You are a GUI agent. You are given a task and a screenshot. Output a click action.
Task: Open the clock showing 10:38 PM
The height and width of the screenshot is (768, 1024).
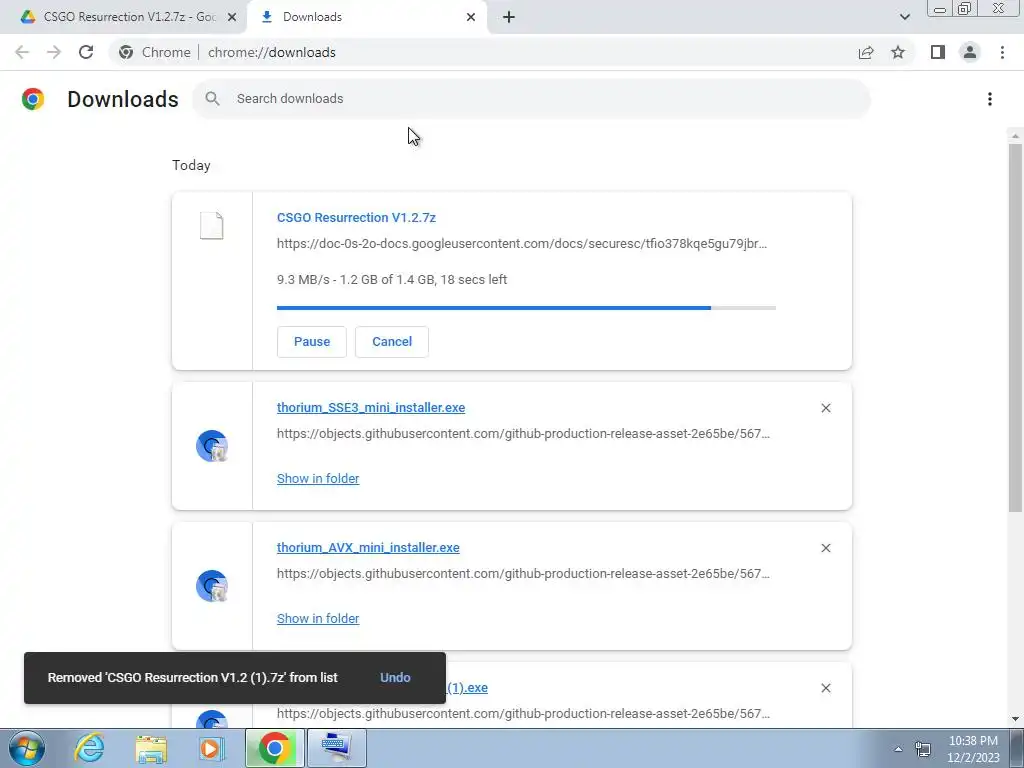click(973, 749)
